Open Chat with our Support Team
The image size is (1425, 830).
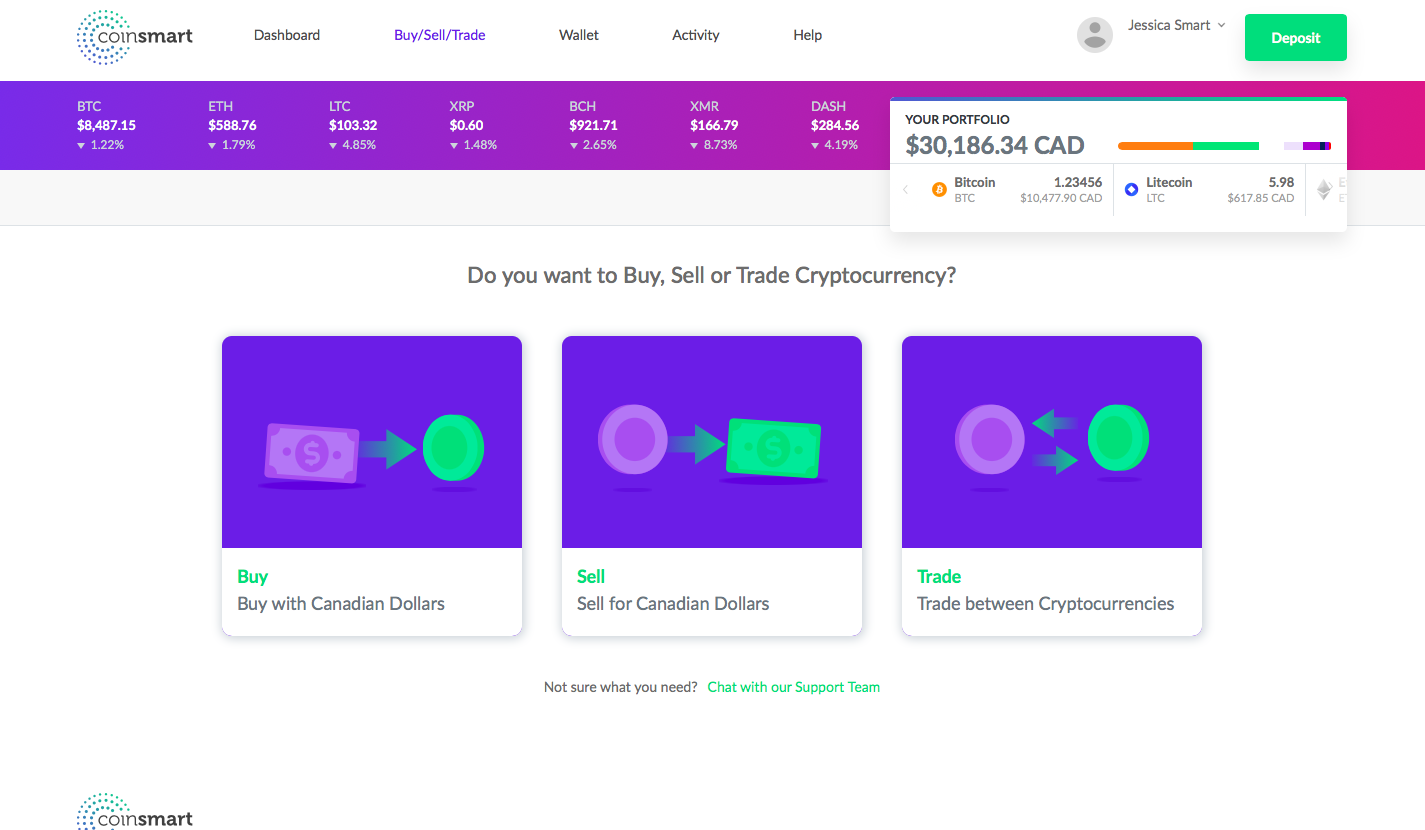[793, 687]
